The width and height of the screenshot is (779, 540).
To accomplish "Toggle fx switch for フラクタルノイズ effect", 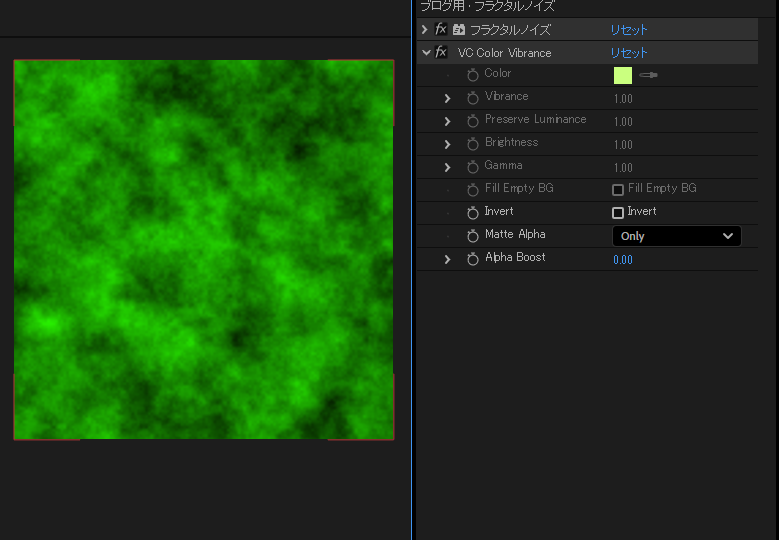I will pyautogui.click(x=441, y=30).
